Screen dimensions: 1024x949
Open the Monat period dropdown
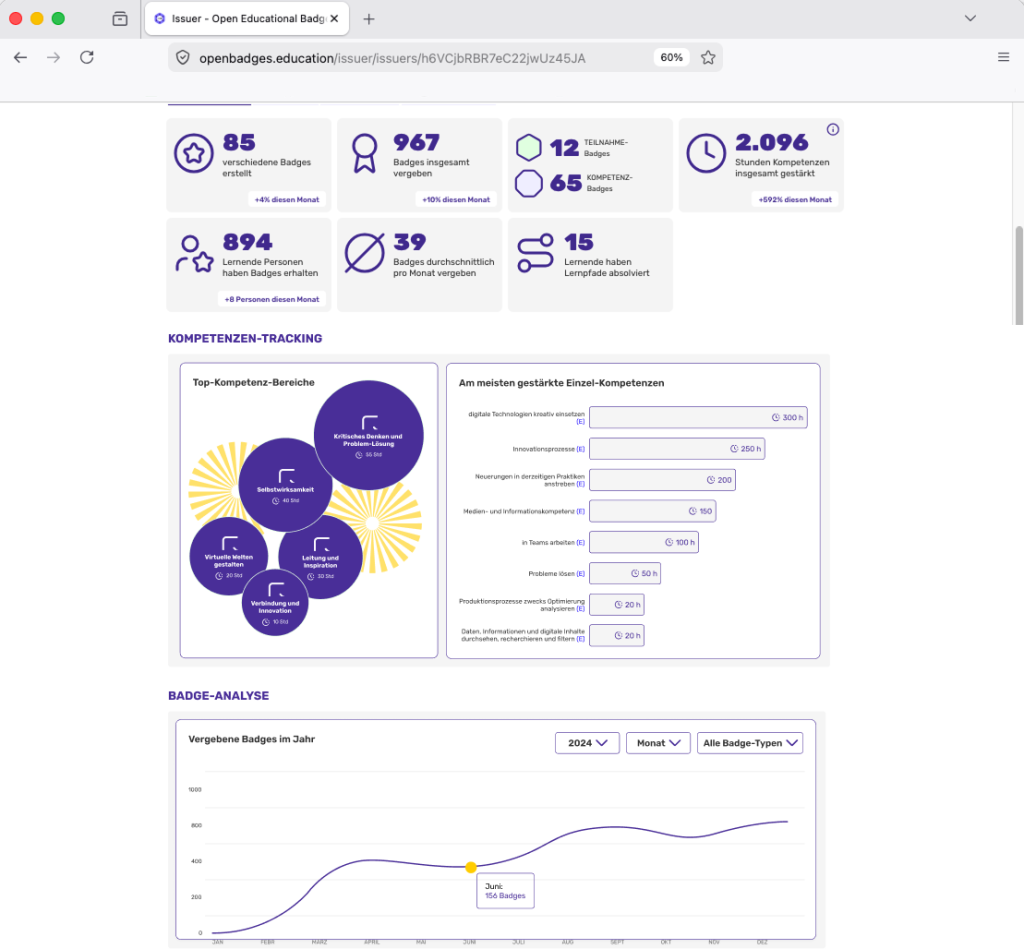click(x=658, y=743)
